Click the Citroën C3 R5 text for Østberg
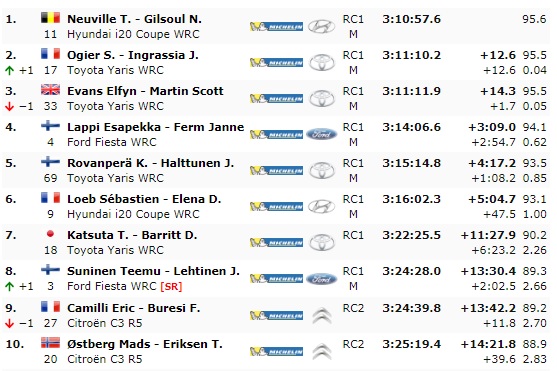This screenshot has width=557, height=371. (x=105, y=359)
